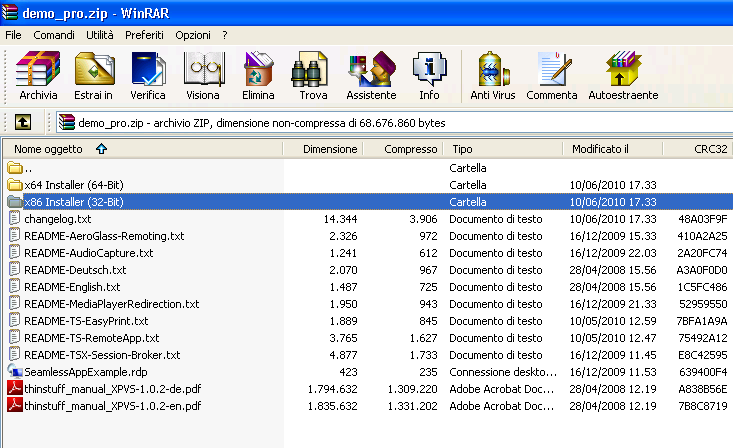Click PDF icon of thinstuff_manual_XPVS-1.0.2-de.pdf
Screen dimensions: 733x448
click(x=15, y=388)
